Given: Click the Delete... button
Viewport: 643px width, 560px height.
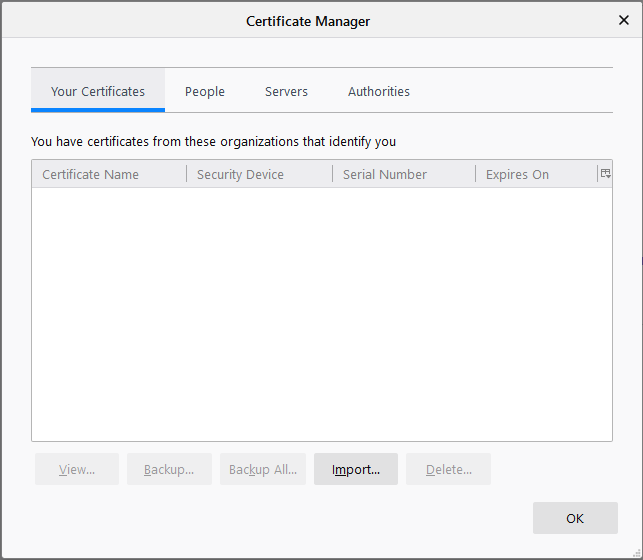Looking at the screenshot, I should pos(448,469).
